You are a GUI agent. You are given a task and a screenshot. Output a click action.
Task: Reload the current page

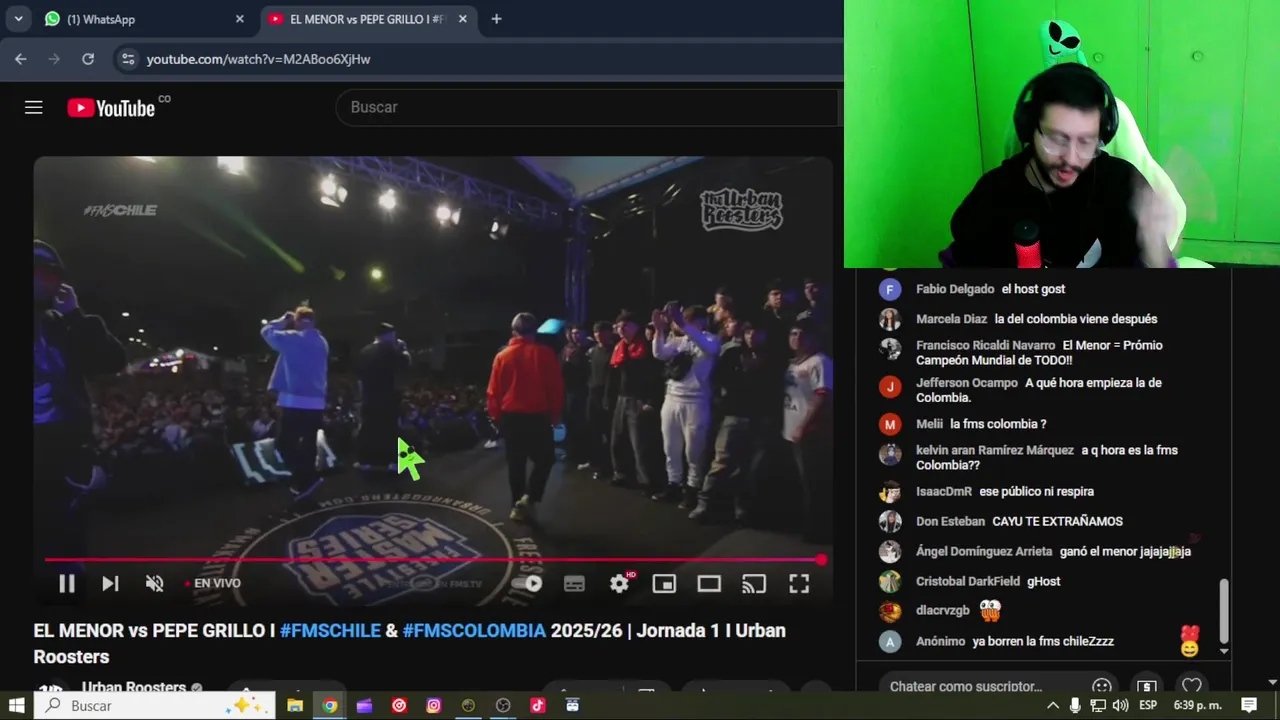(88, 59)
